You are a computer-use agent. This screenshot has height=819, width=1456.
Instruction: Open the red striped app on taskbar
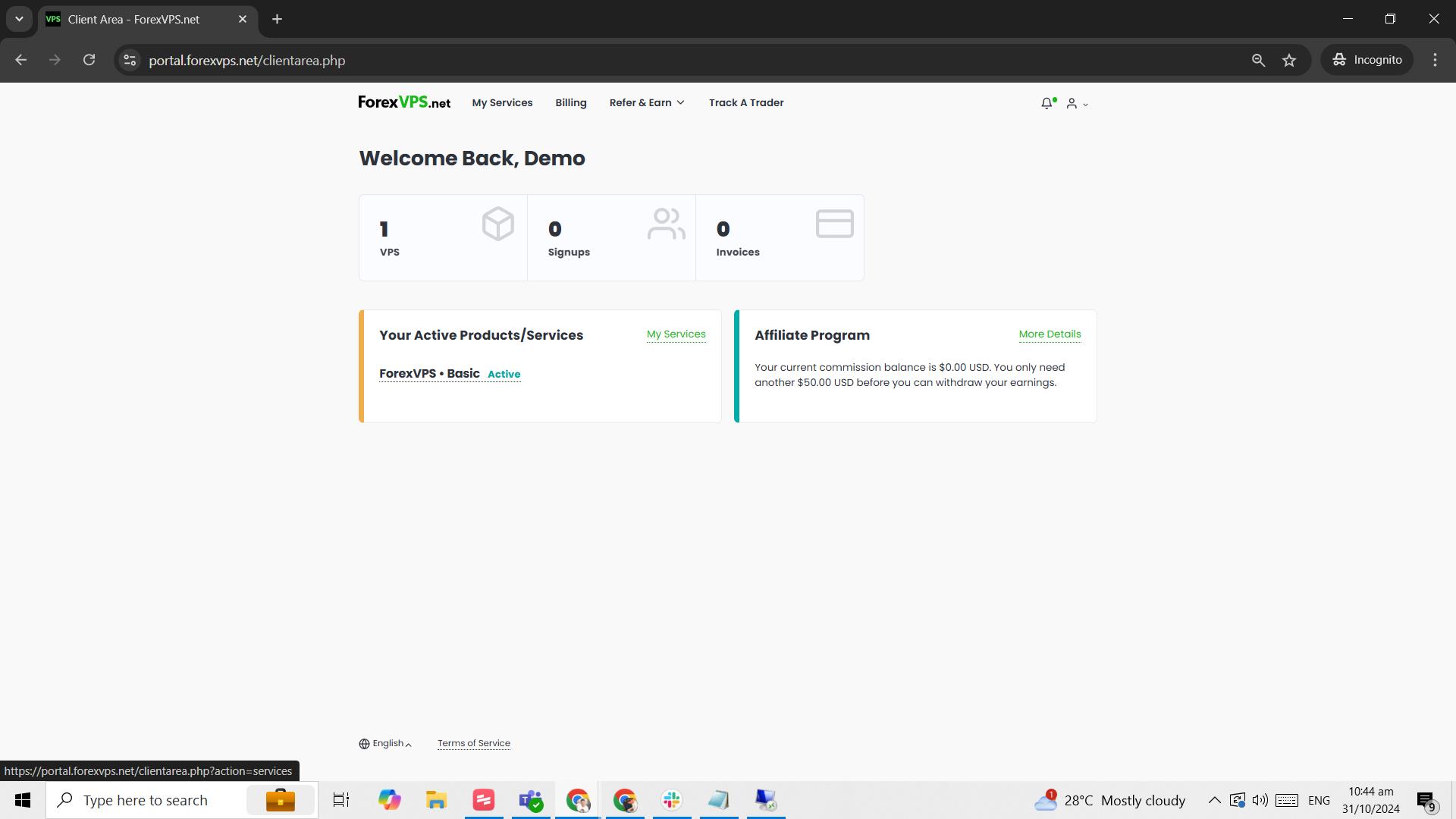[x=484, y=800]
